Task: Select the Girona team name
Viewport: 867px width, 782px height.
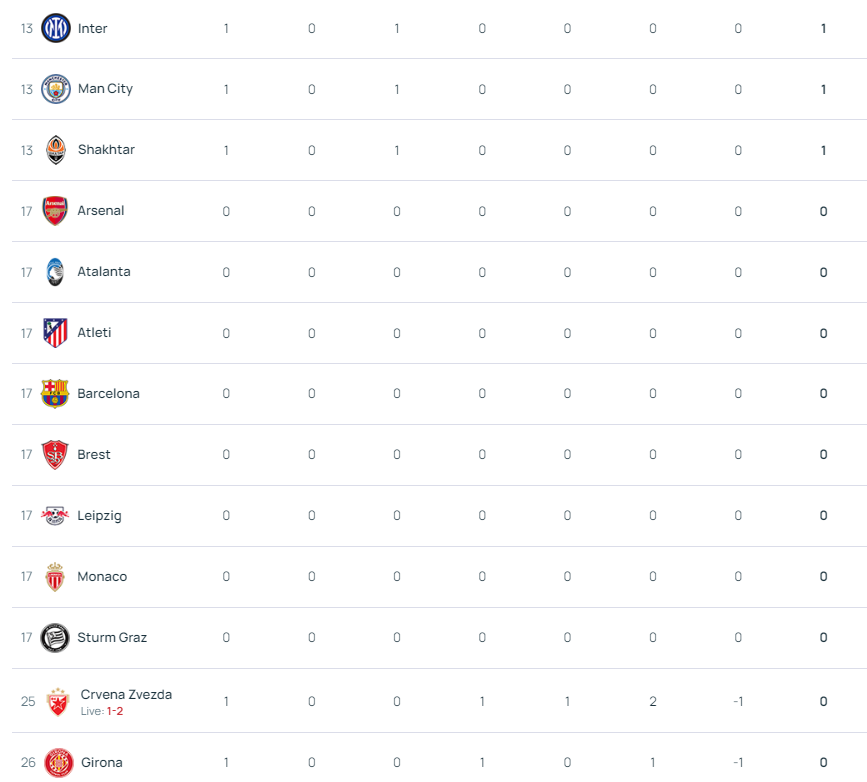Action: click(x=102, y=763)
